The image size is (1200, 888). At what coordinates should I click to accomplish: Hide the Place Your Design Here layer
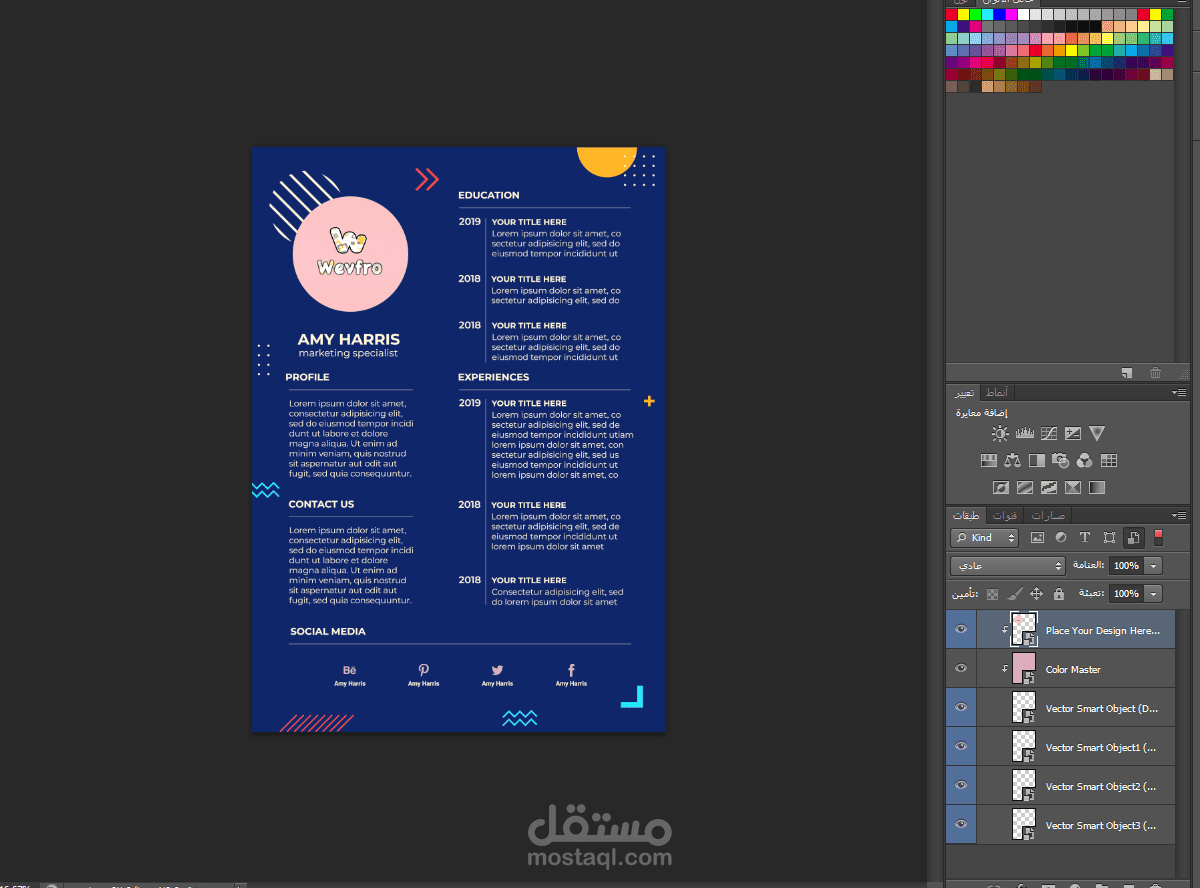click(961, 630)
